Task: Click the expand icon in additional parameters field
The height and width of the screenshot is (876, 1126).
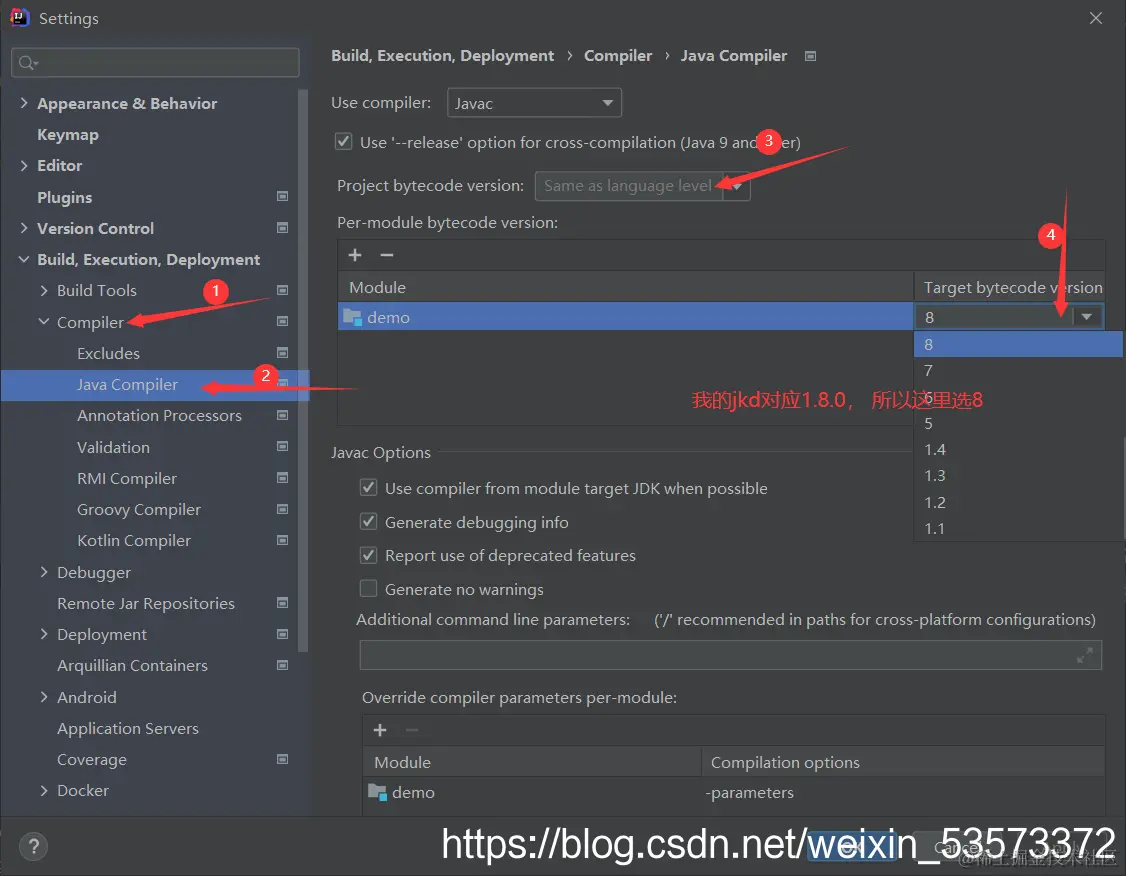Action: click(1084, 655)
